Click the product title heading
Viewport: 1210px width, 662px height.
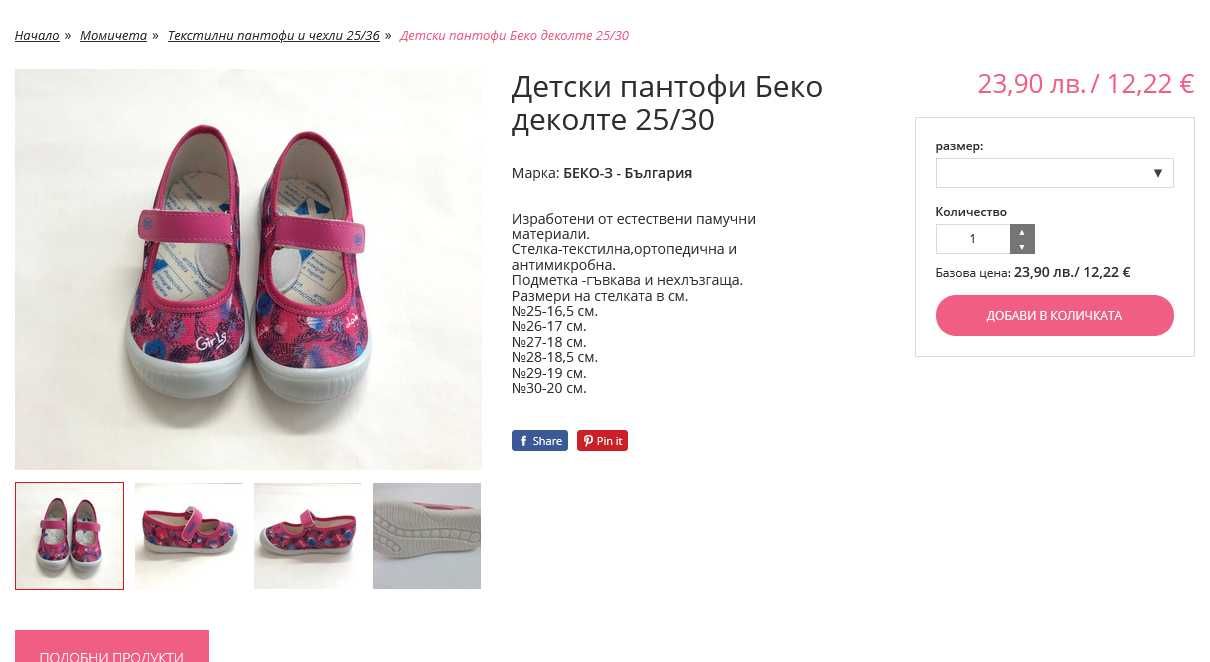click(667, 103)
